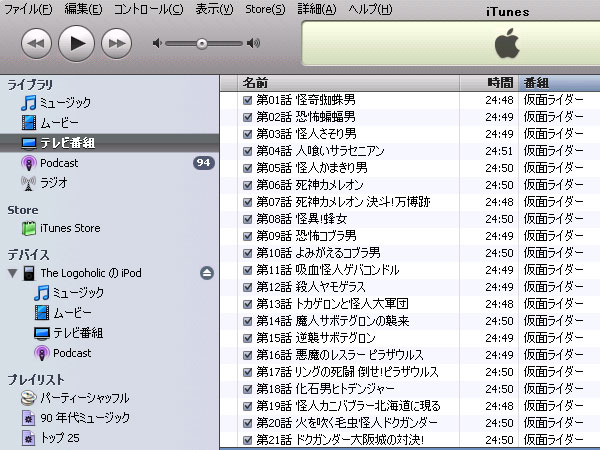The height and width of the screenshot is (450, 600).
Task: Click the Apple logo in display
Action: [507, 43]
